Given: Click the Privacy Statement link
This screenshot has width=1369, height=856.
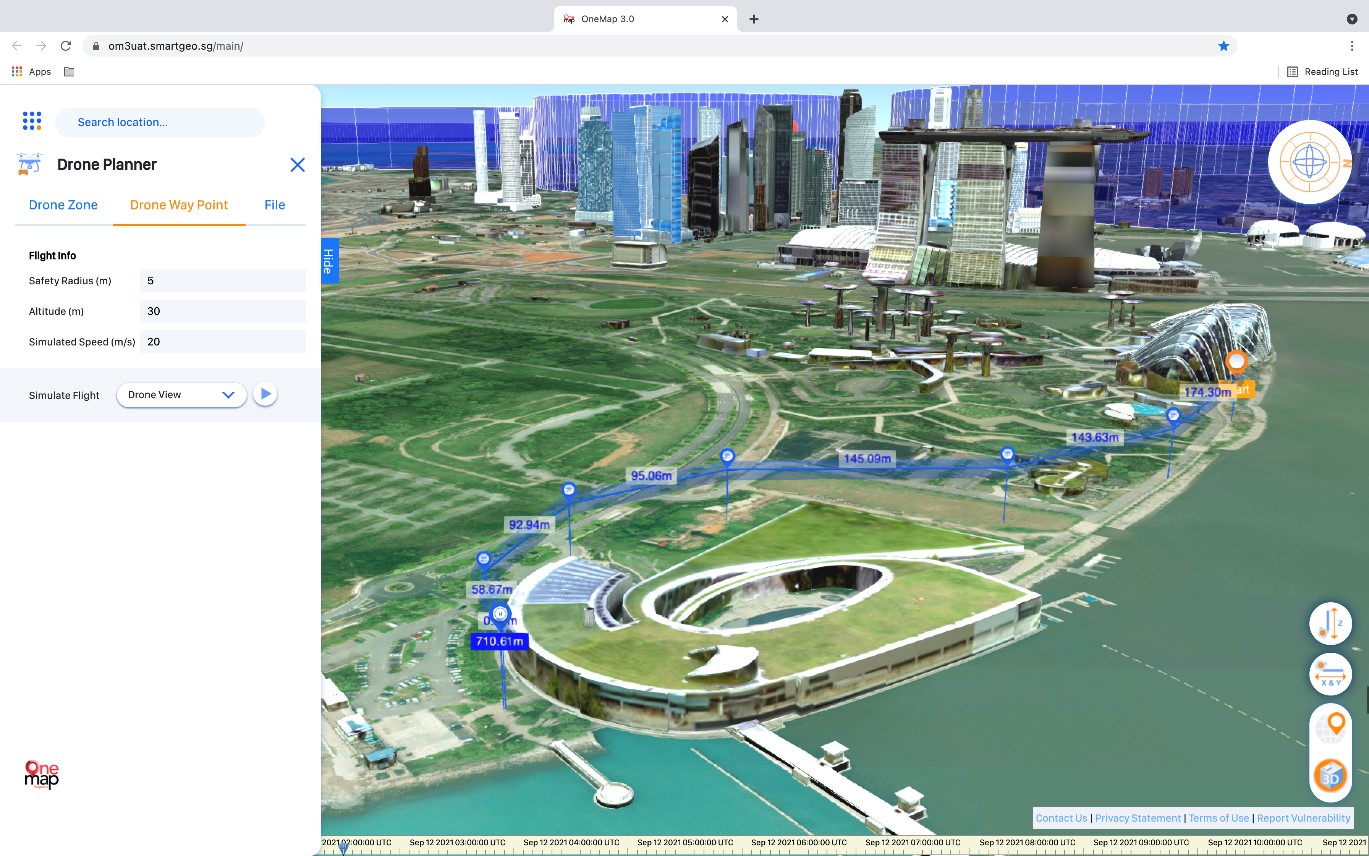Looking at the screenshot, I should coord(1138,818).
